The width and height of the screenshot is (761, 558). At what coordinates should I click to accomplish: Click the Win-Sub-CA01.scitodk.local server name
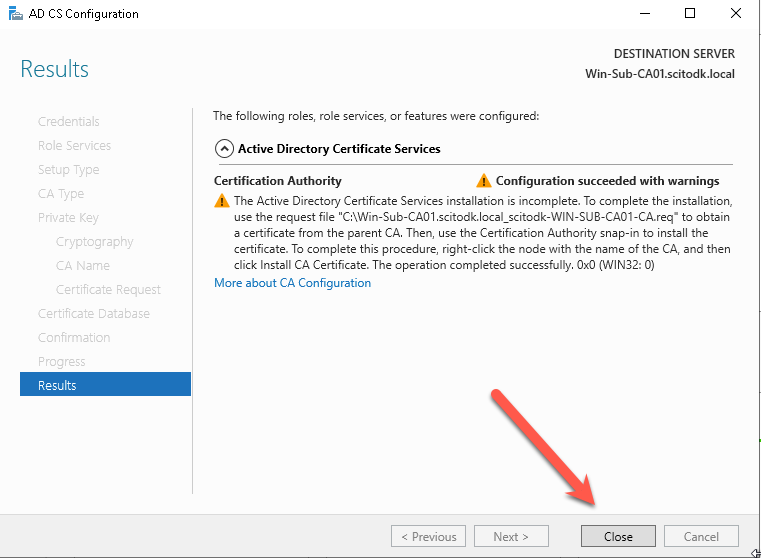pos(660,74)
